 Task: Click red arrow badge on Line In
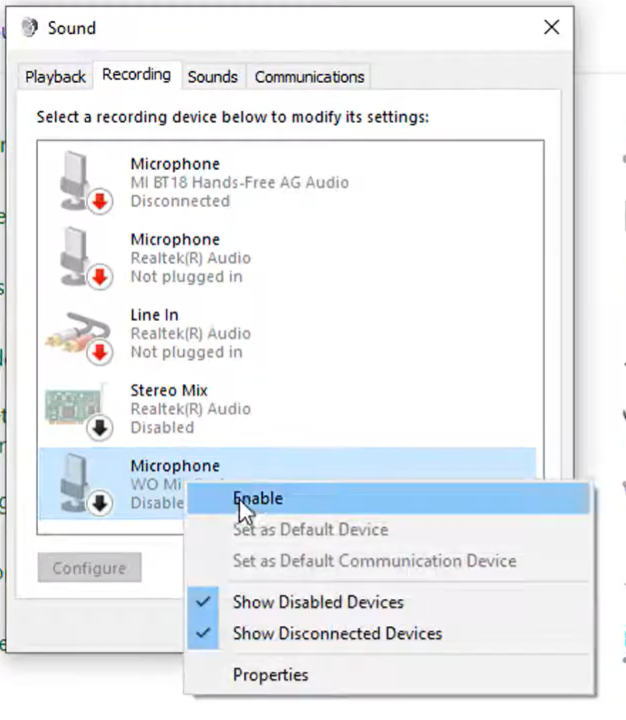[x=100, y=352]
